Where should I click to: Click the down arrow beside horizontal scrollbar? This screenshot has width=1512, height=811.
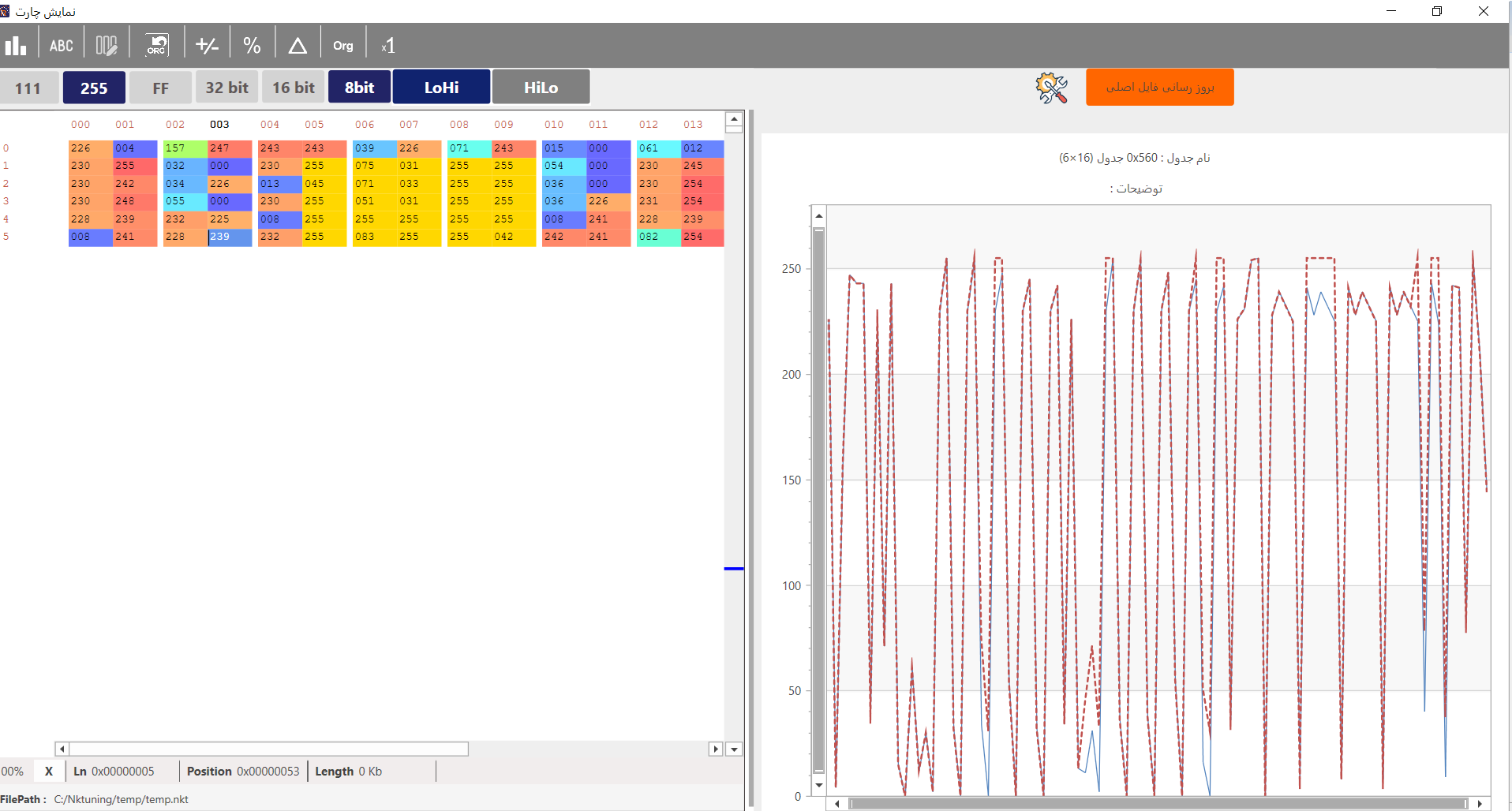point(734,749)
